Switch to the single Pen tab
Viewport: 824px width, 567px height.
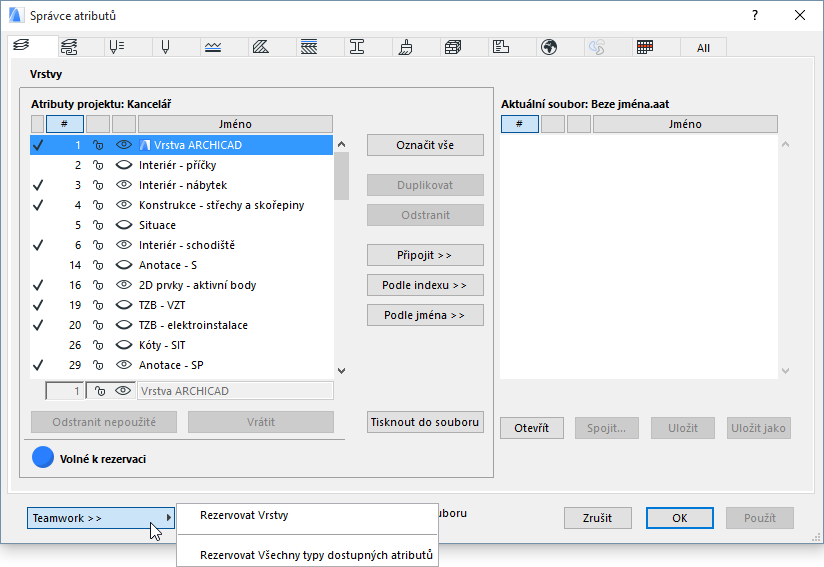pos(165,47)
